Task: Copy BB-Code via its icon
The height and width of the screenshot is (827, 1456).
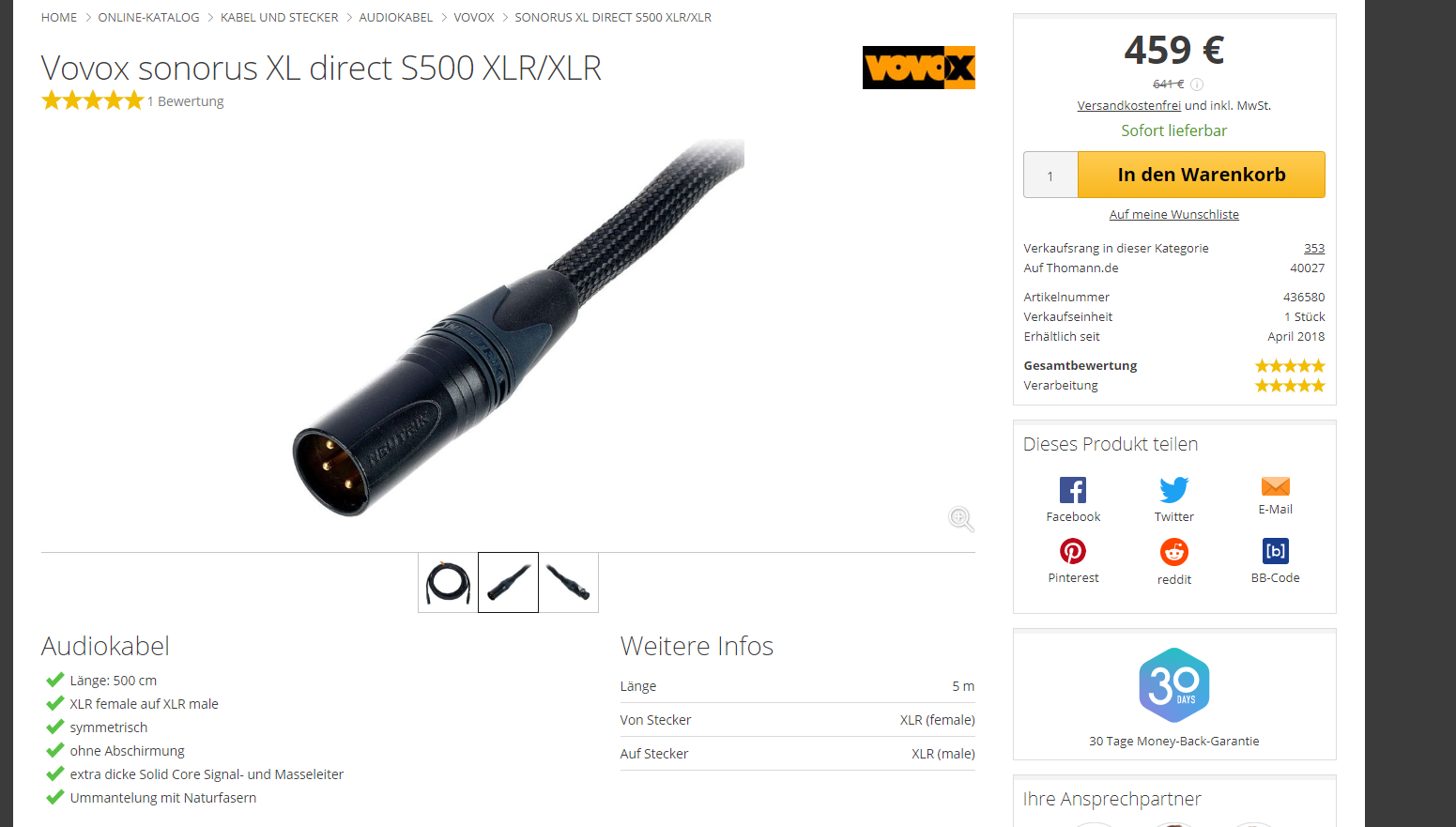Action: click(x=1275, y=551)
